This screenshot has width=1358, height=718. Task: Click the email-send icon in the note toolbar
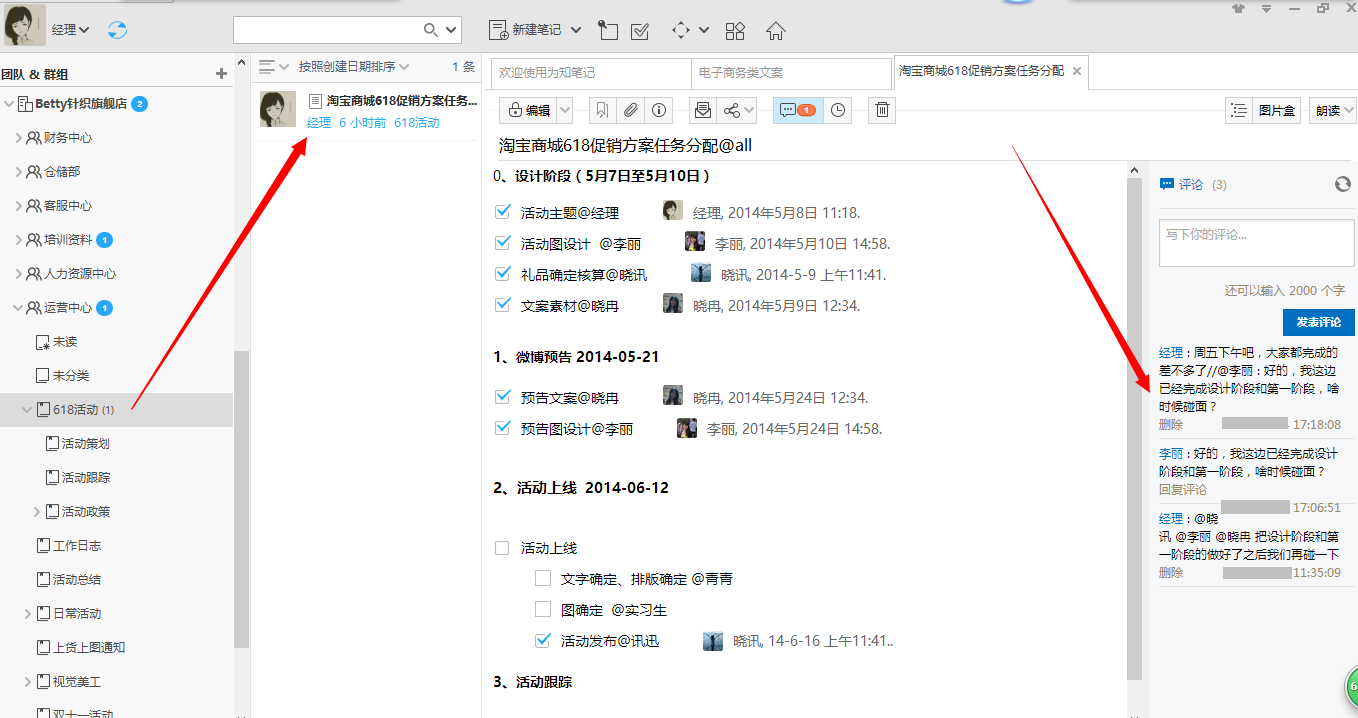click(703, 110)
